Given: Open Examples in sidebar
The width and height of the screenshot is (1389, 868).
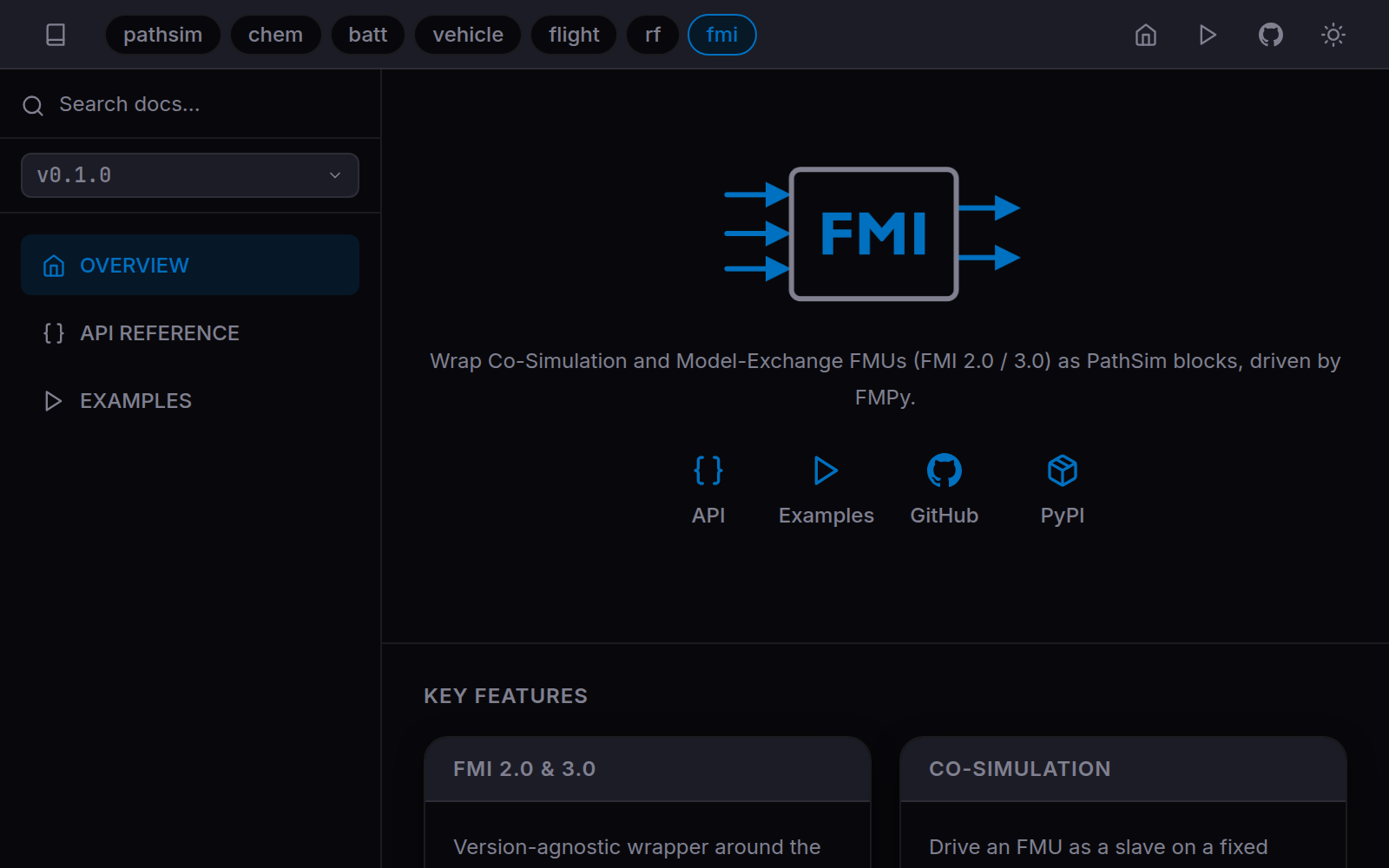Looking at the screenshot, I should click(190, 400).
